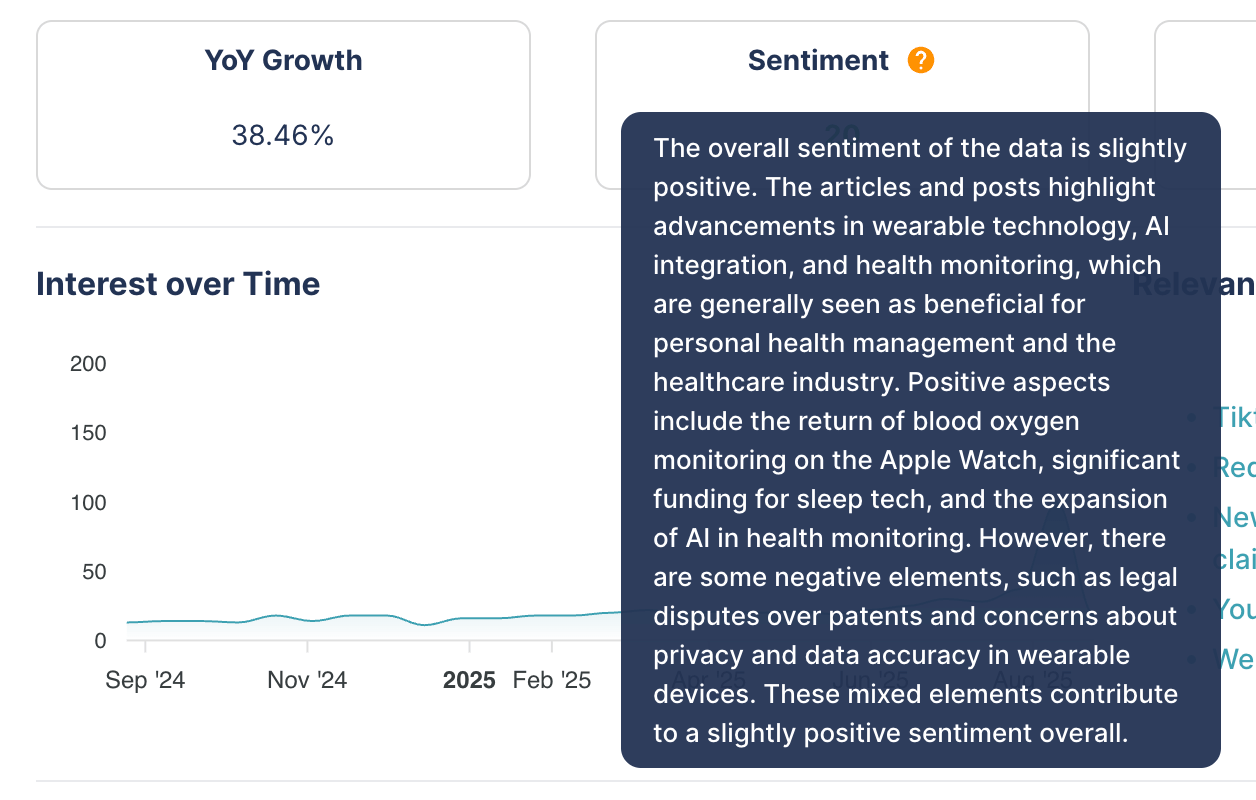The width and height of the screenshot is (1256, 800).
Task: Click the 38.46% growth value
Action: 283,136
